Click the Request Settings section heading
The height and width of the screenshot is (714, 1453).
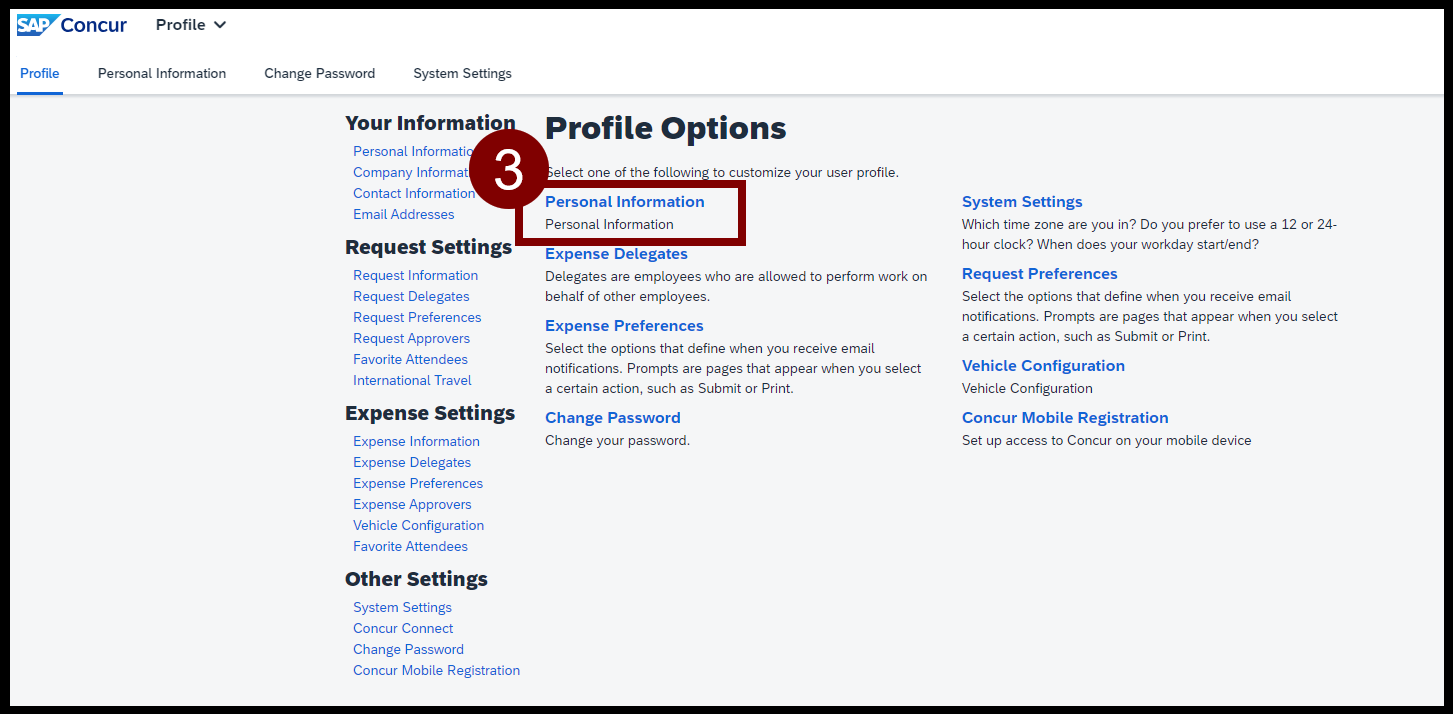pos(428,247)
